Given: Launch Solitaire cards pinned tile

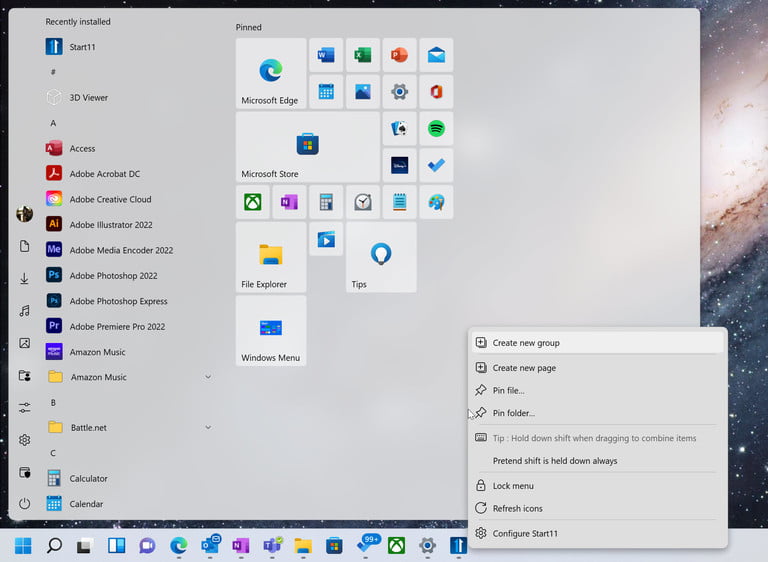Looking at the screenshot, I should 400,128.
